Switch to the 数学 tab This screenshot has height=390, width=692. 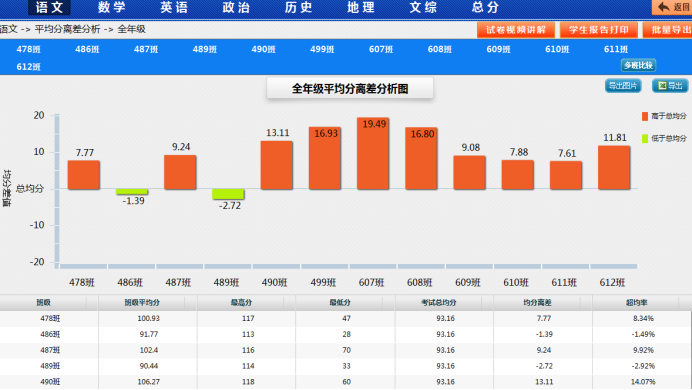click(112, 8)
